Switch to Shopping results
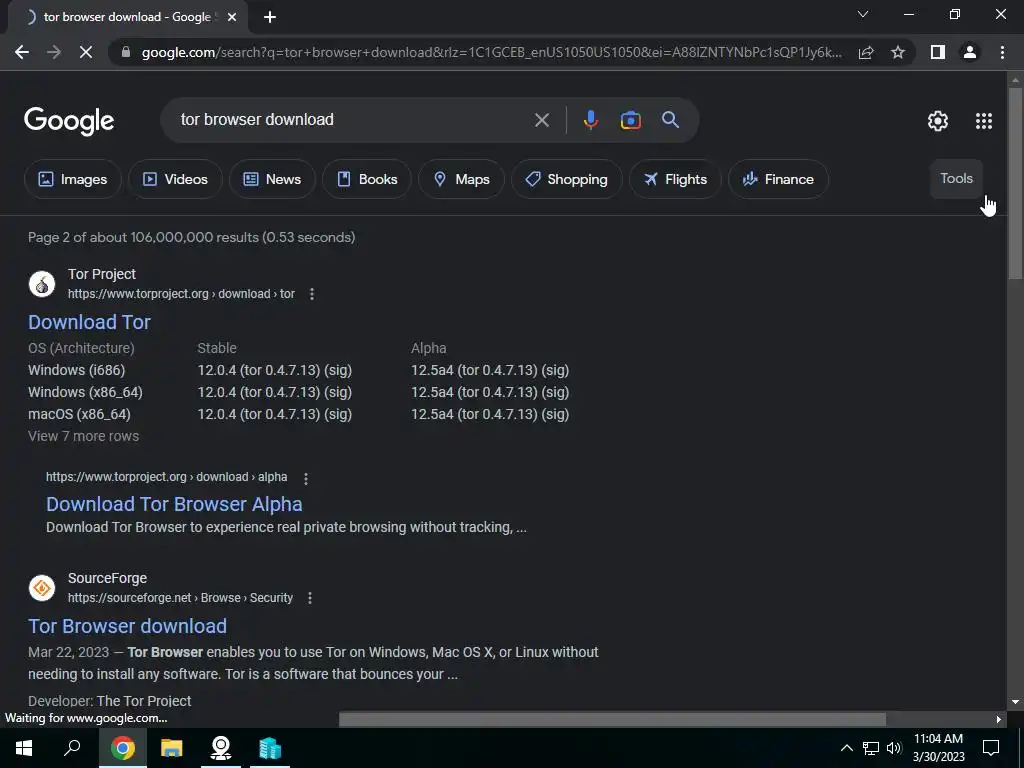 566,179
